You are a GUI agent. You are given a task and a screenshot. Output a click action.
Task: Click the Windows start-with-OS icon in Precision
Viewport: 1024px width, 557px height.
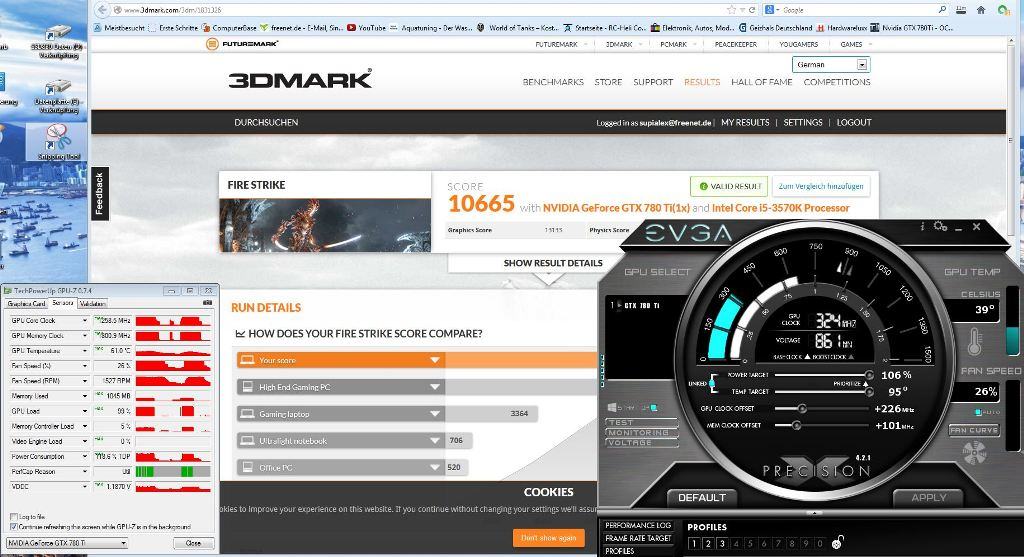tap(612, 407)
